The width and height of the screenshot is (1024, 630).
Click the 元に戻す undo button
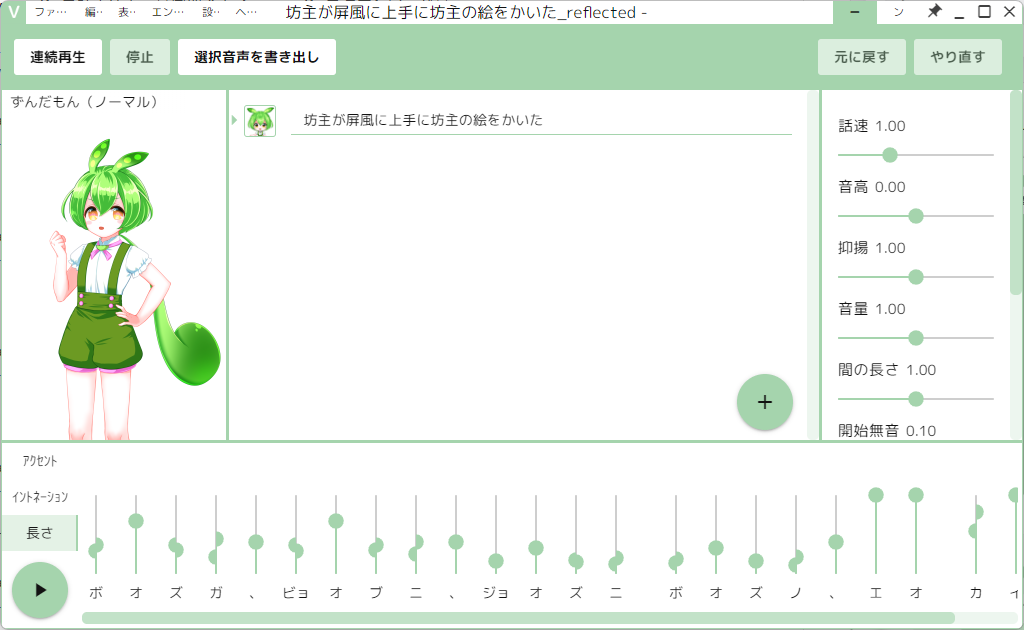click(x=861, y=57)
